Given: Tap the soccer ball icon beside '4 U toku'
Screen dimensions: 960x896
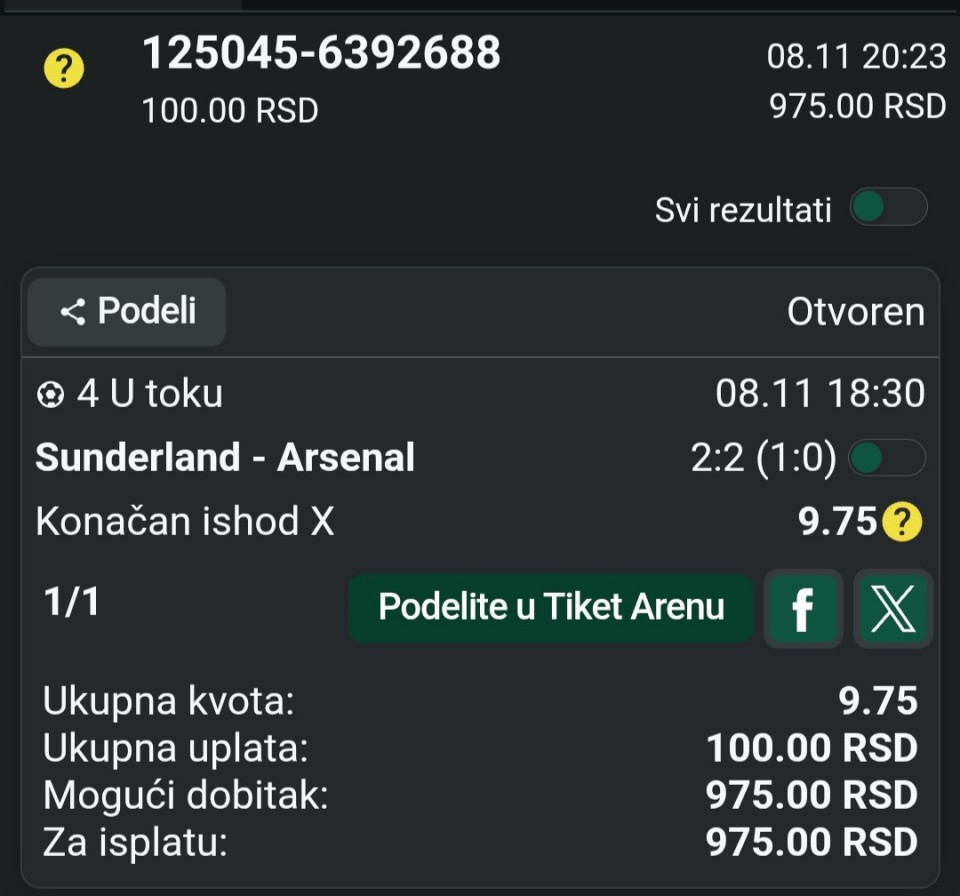Looking at the screenshot, I should click(x=50, y=395).
